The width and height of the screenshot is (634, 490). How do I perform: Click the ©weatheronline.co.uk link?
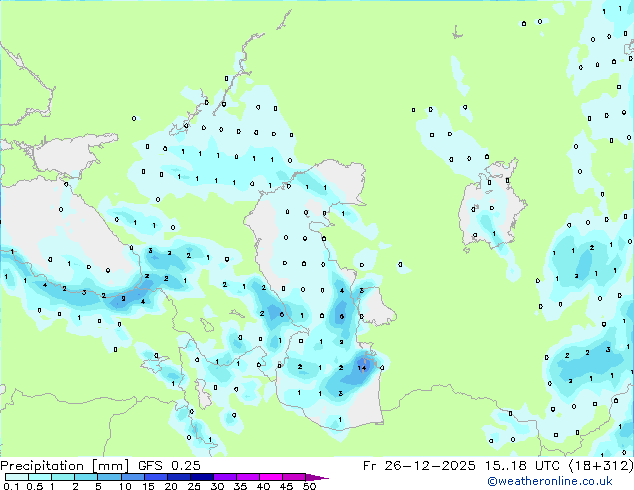pos(550,481)
